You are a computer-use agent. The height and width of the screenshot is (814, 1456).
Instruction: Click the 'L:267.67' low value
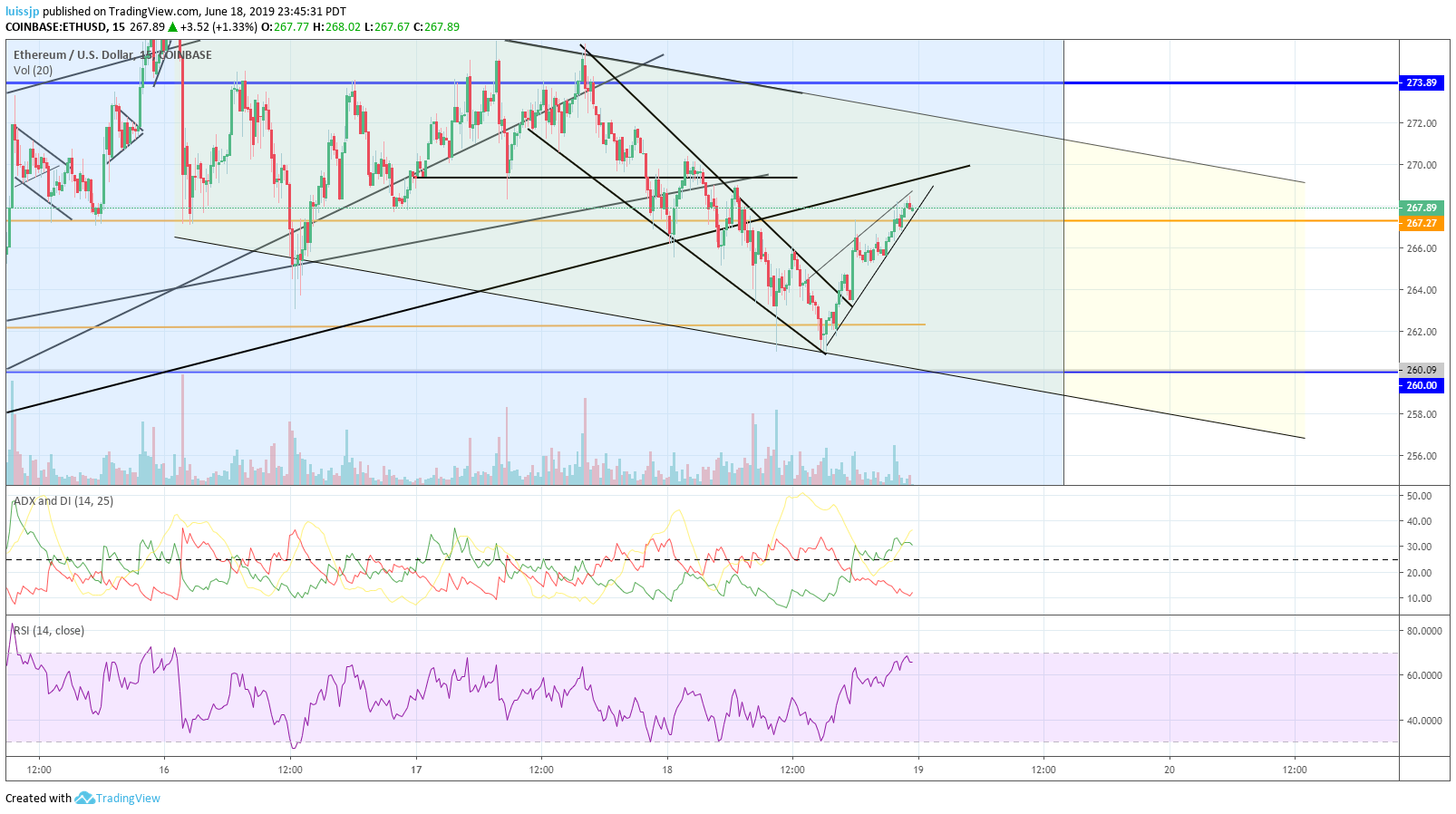387,26
